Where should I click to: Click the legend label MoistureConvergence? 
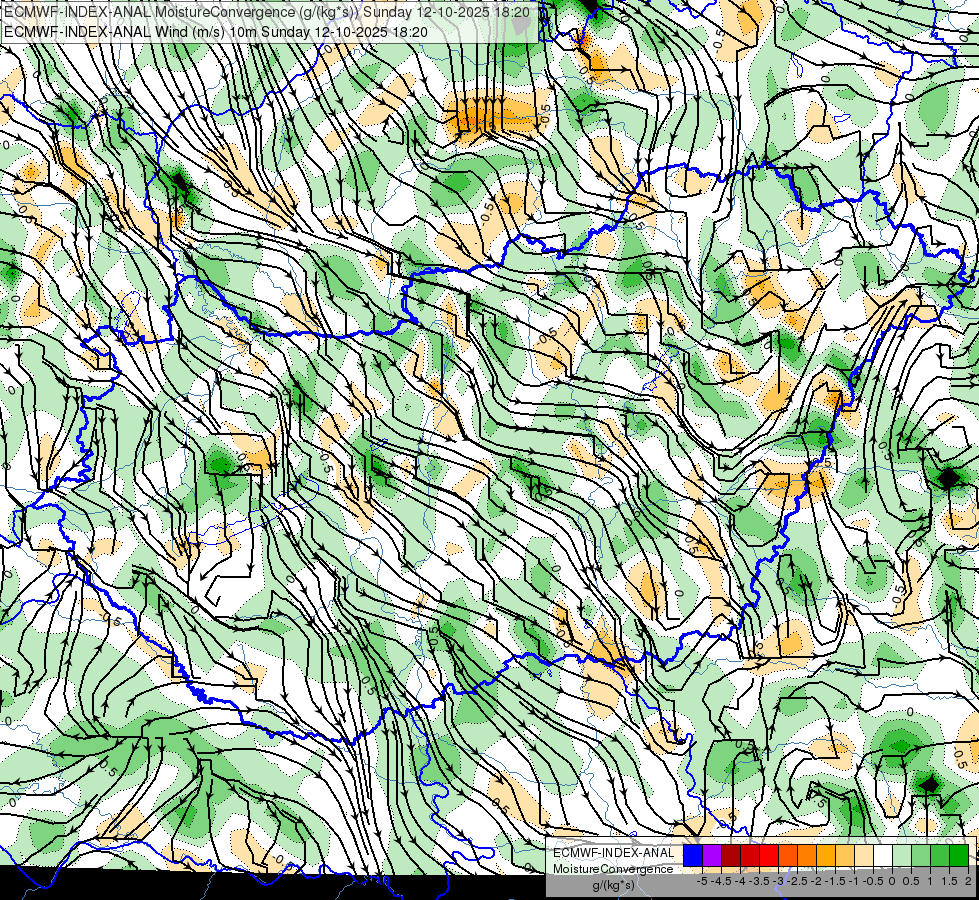pyautogui.click(x=613, y=869)
